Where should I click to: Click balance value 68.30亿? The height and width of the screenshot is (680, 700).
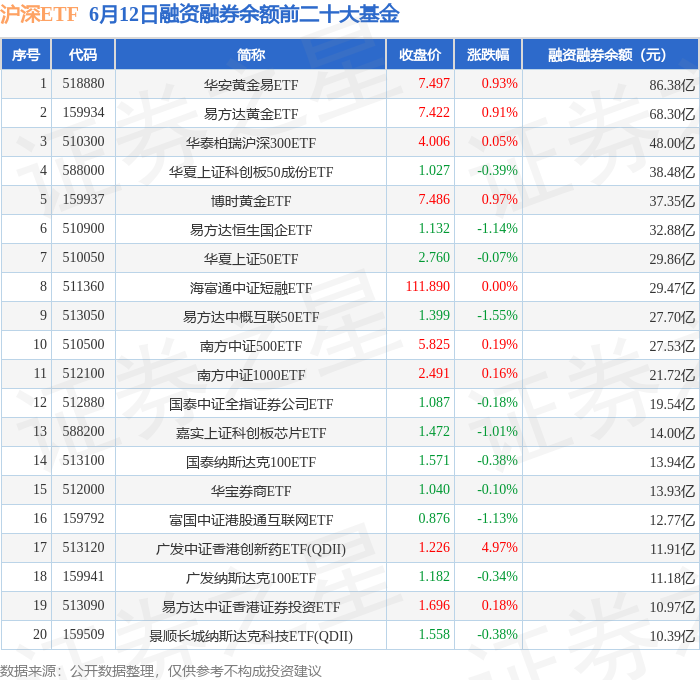[672, 114]
